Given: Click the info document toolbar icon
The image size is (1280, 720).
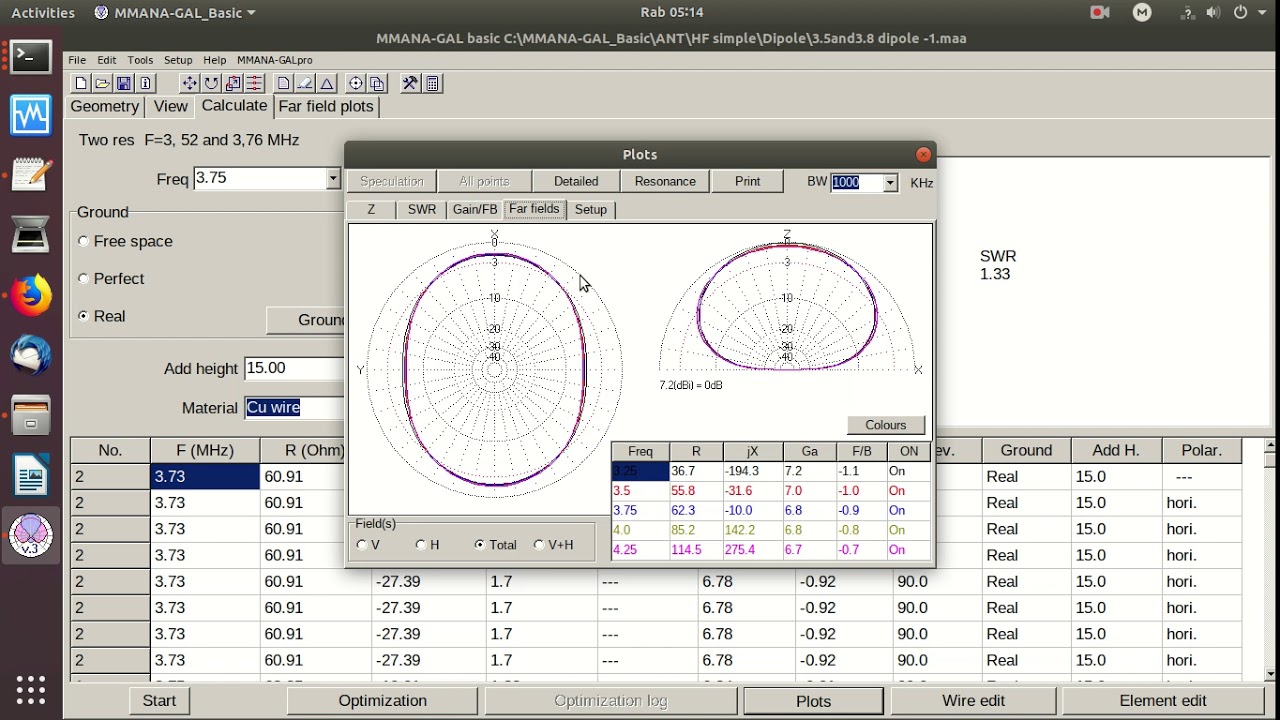Looking at the screenshot, I should [146, 84].
